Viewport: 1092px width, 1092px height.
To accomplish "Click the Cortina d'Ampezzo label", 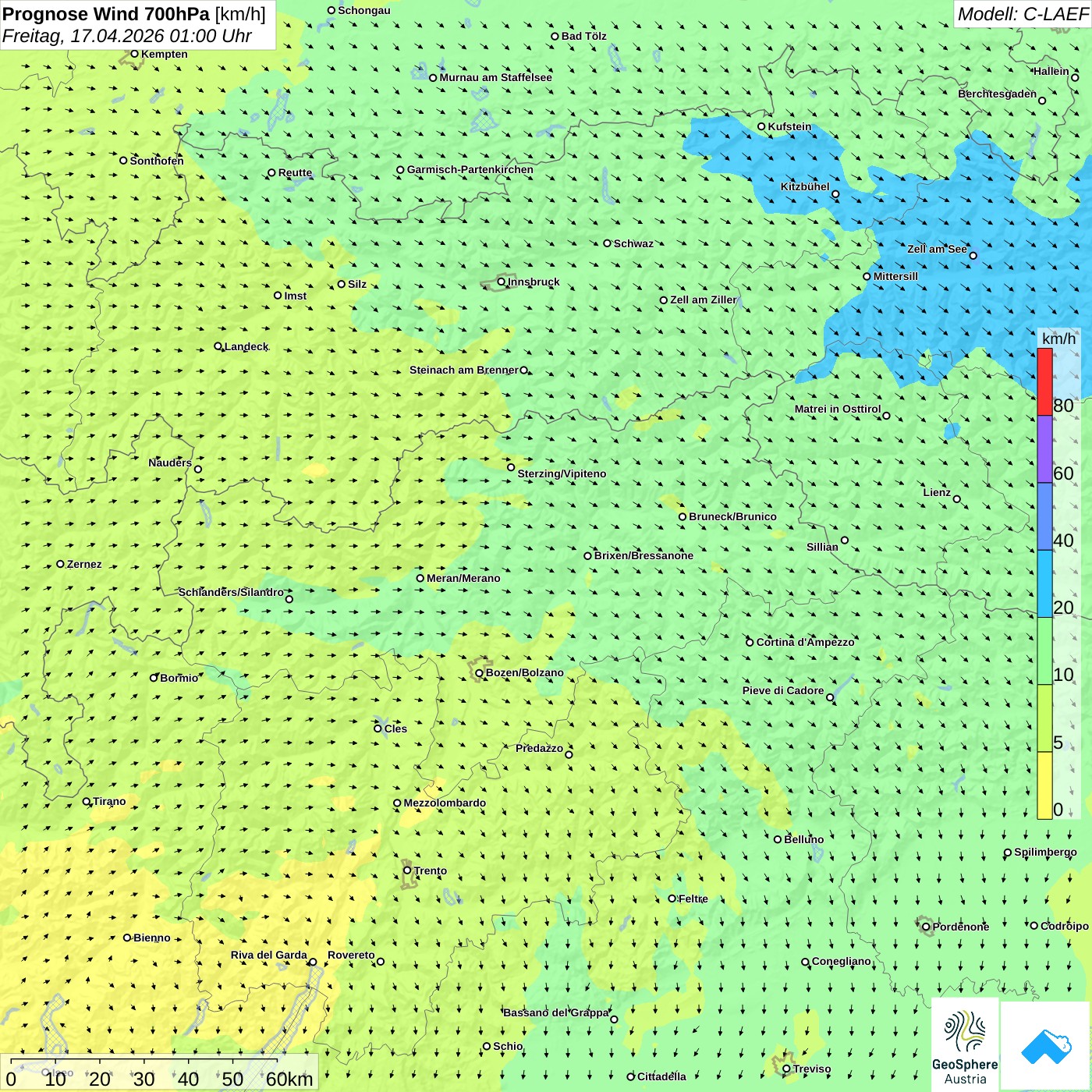I will pyautogui.click(x=806, y=642).
